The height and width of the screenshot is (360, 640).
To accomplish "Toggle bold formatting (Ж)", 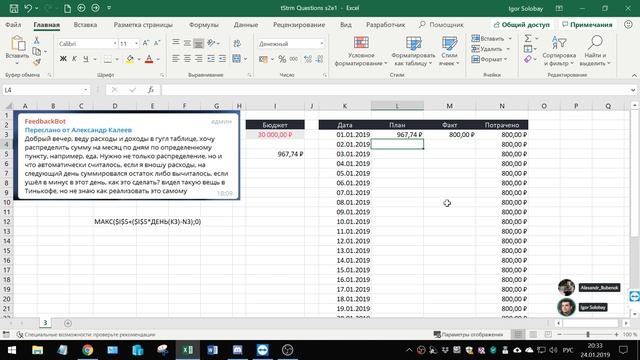I will [x=63, y=59].
